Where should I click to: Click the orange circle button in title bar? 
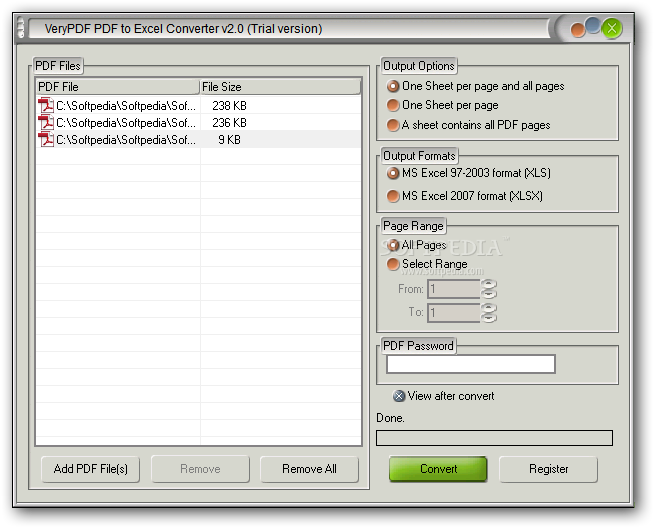(x=578, y=30)
